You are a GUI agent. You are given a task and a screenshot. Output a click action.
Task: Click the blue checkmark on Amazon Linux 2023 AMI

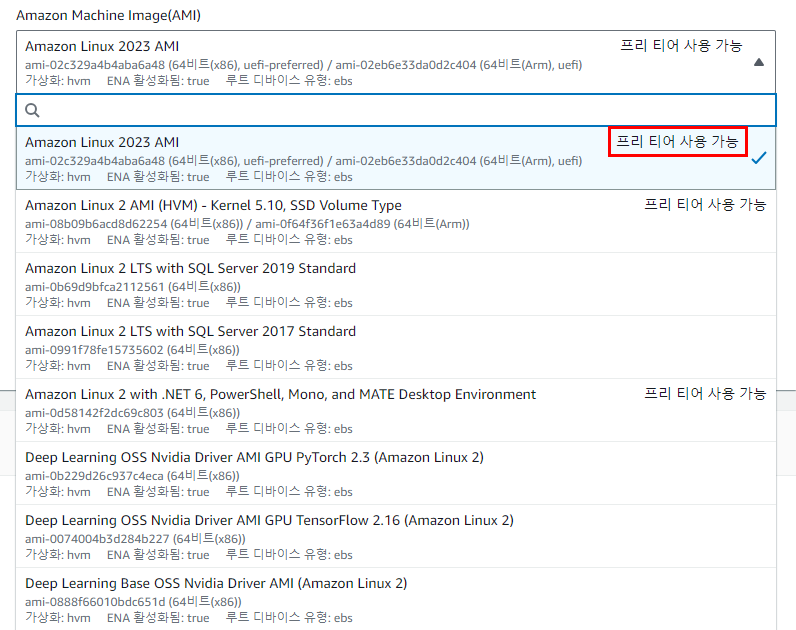759,158
